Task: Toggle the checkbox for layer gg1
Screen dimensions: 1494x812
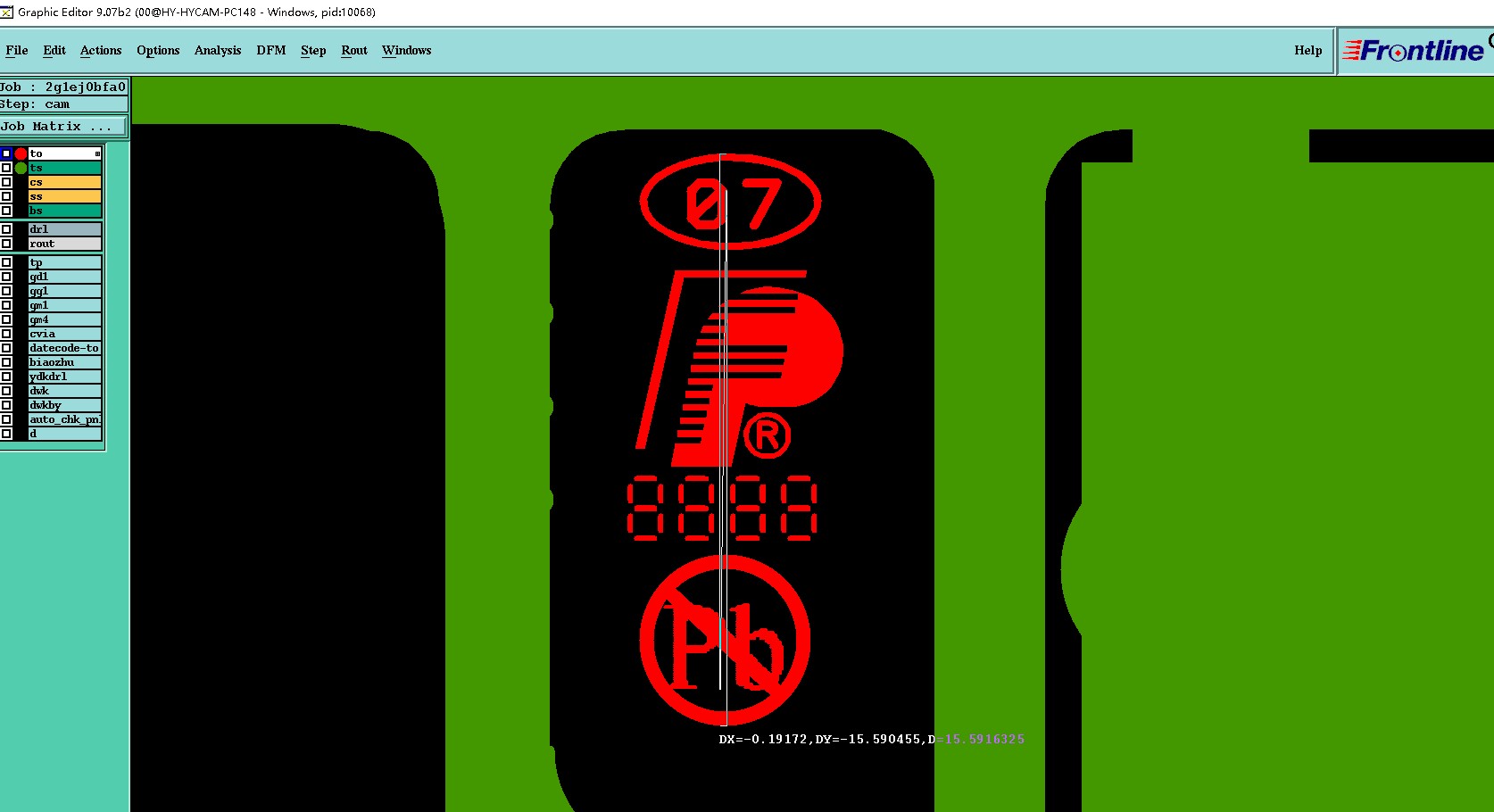Action: pyautogui.click(x=6, y=291)
